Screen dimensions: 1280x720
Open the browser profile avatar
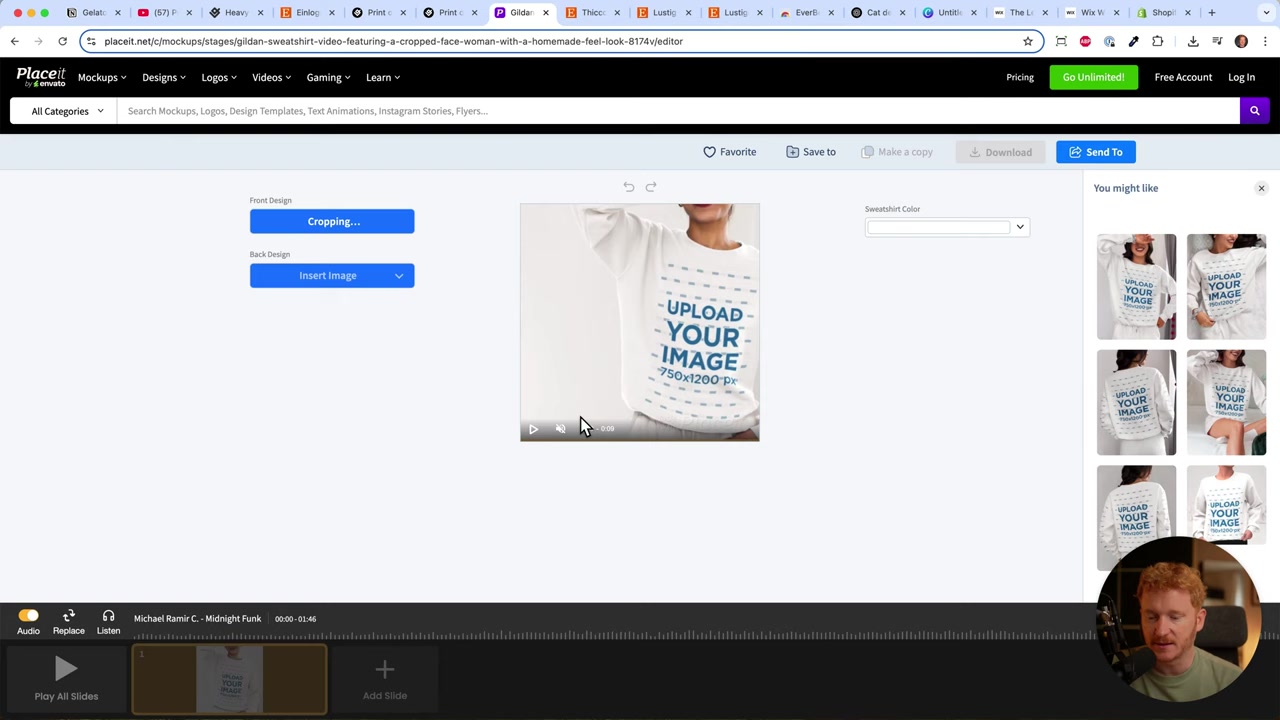click(x=1241, y=41)
